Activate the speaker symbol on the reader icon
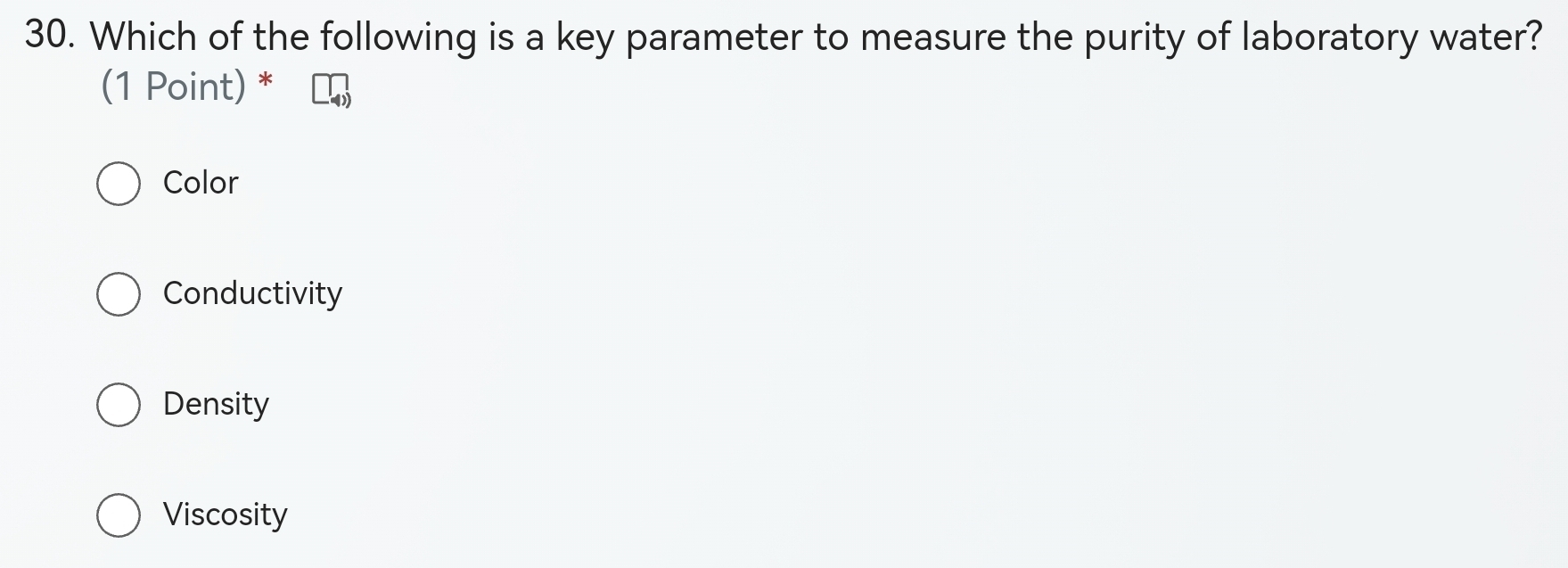Screen dimensions: 1568x568 pyautogui.click(x=340, y=98)
